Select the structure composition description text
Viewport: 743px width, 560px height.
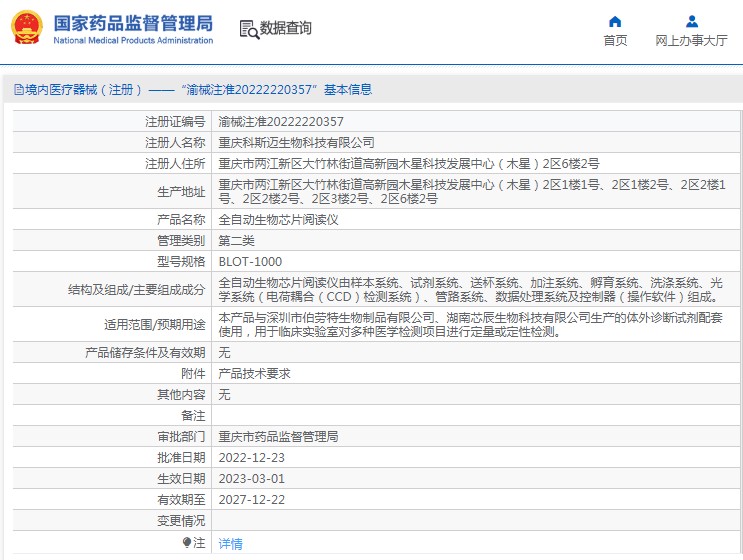pos(471,289)
